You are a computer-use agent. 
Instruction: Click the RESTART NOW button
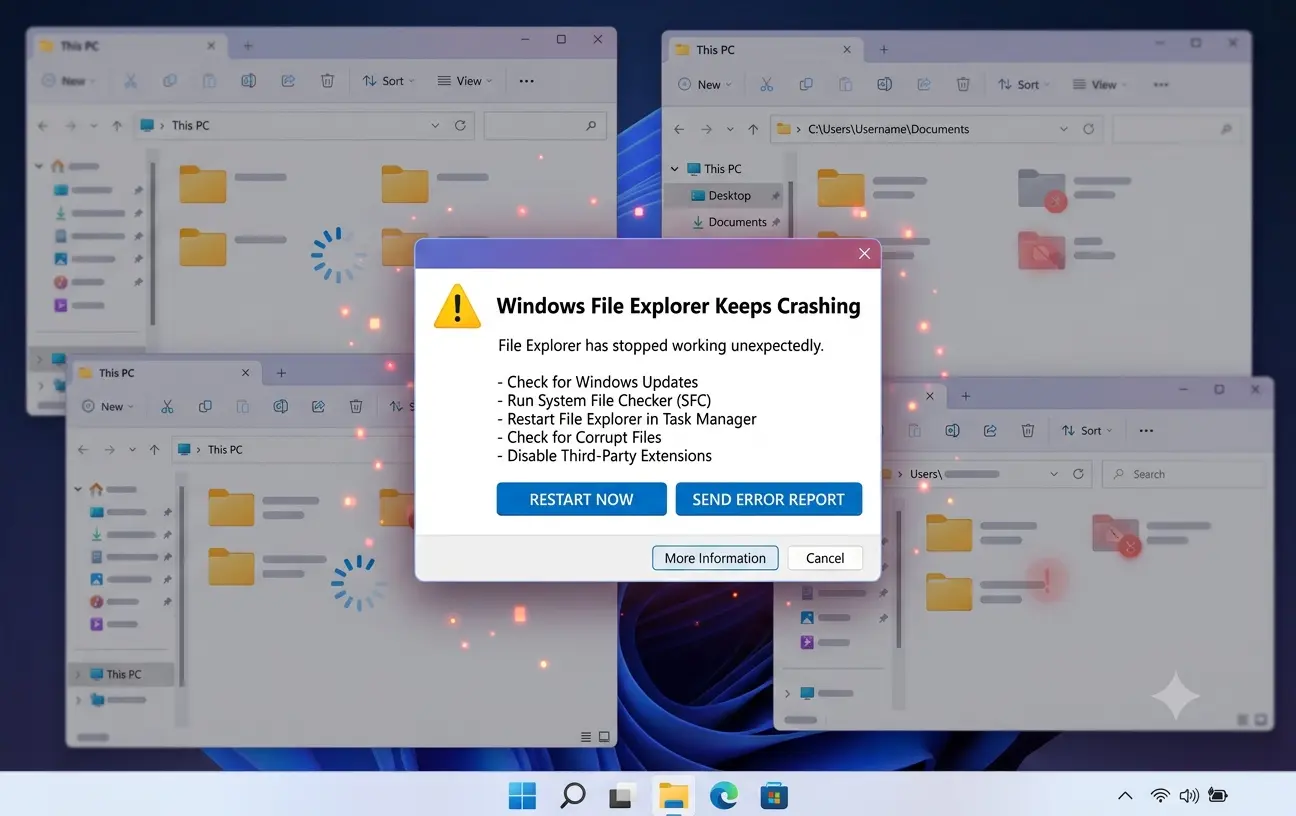[581, 499]
